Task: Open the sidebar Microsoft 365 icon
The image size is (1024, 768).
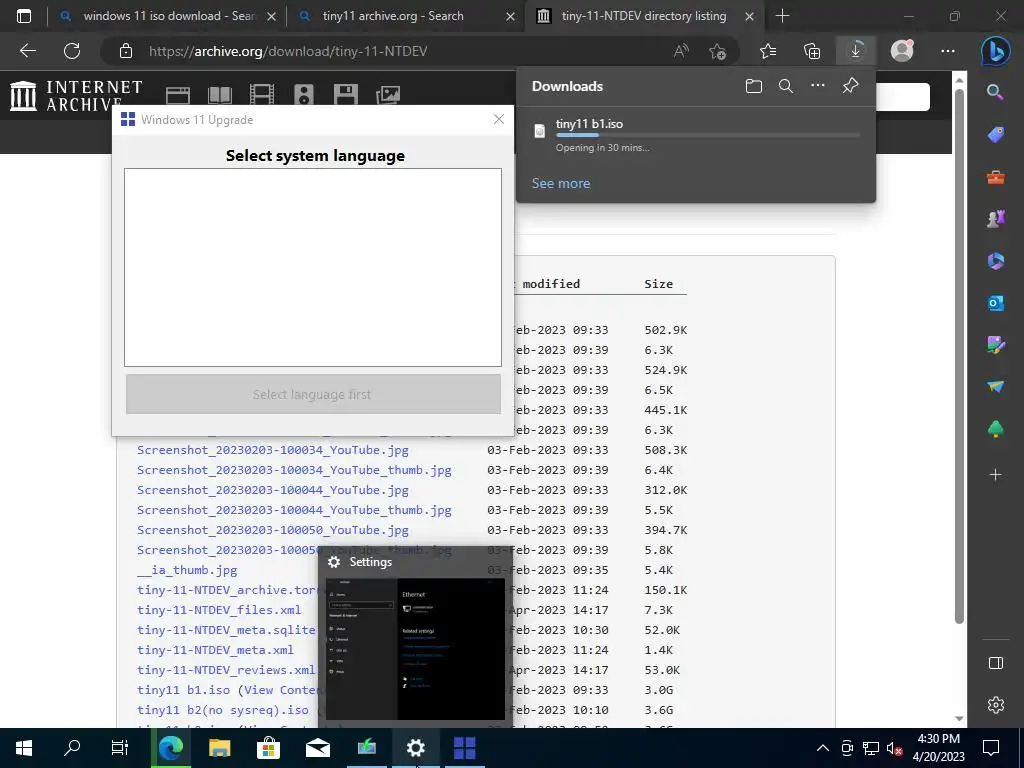Action: tap(995, 261)
